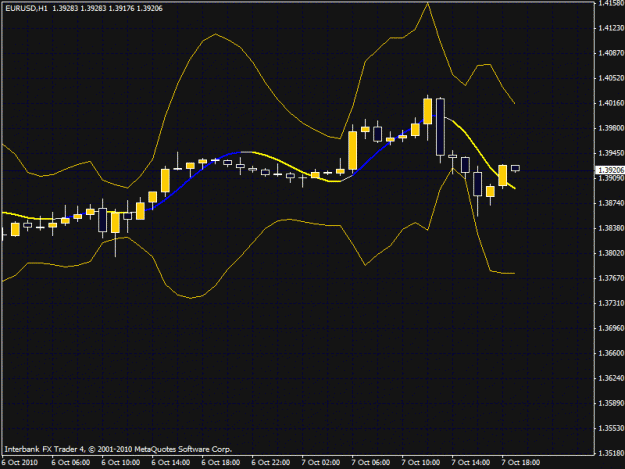The width and height of the screenshot is (625, 469).
Task: Click price axis label 1.40160
Action: coord(611,103)
